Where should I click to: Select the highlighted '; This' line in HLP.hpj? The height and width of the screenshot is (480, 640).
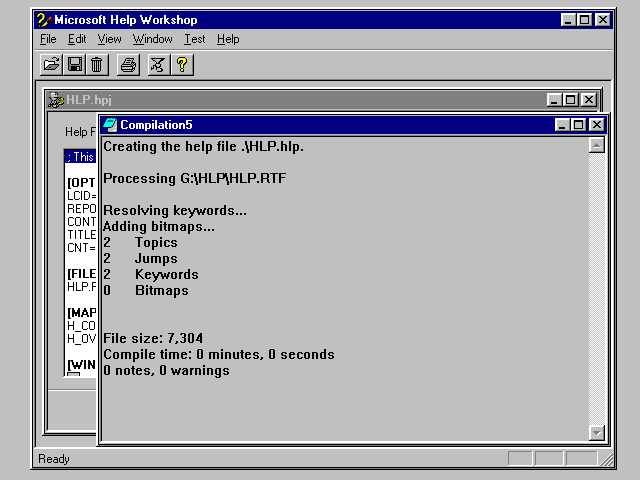pyautogui.click(x=80, y=157)
